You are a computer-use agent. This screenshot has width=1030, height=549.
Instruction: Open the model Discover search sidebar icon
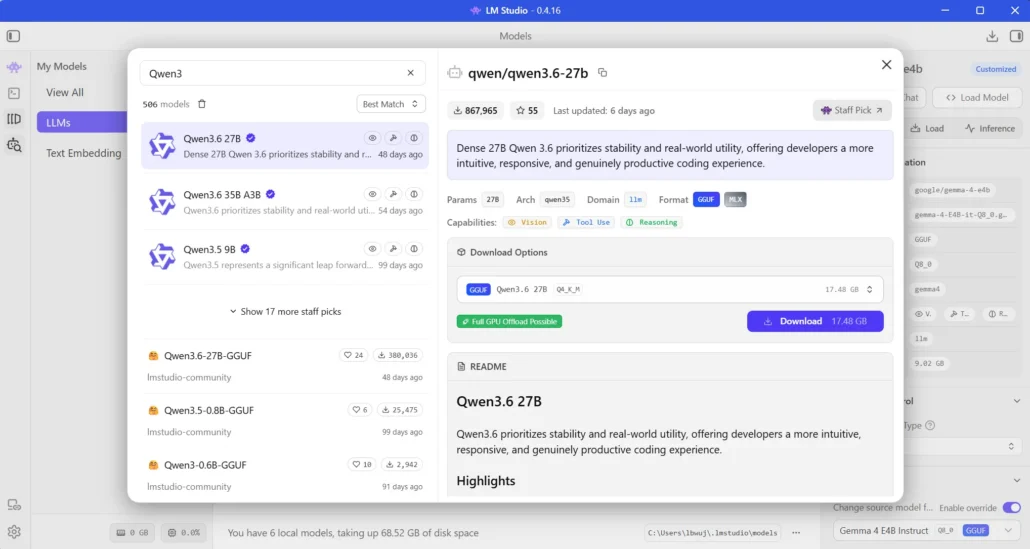click(x=14, y=145)
